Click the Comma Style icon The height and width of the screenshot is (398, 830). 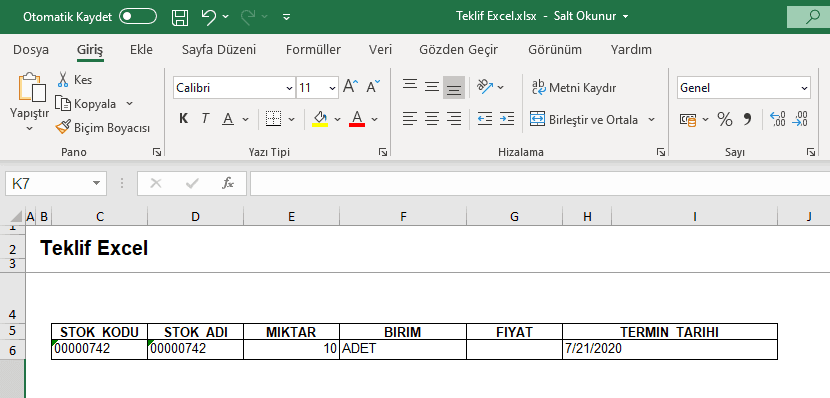pyautogui.click(x=747, y=120)
